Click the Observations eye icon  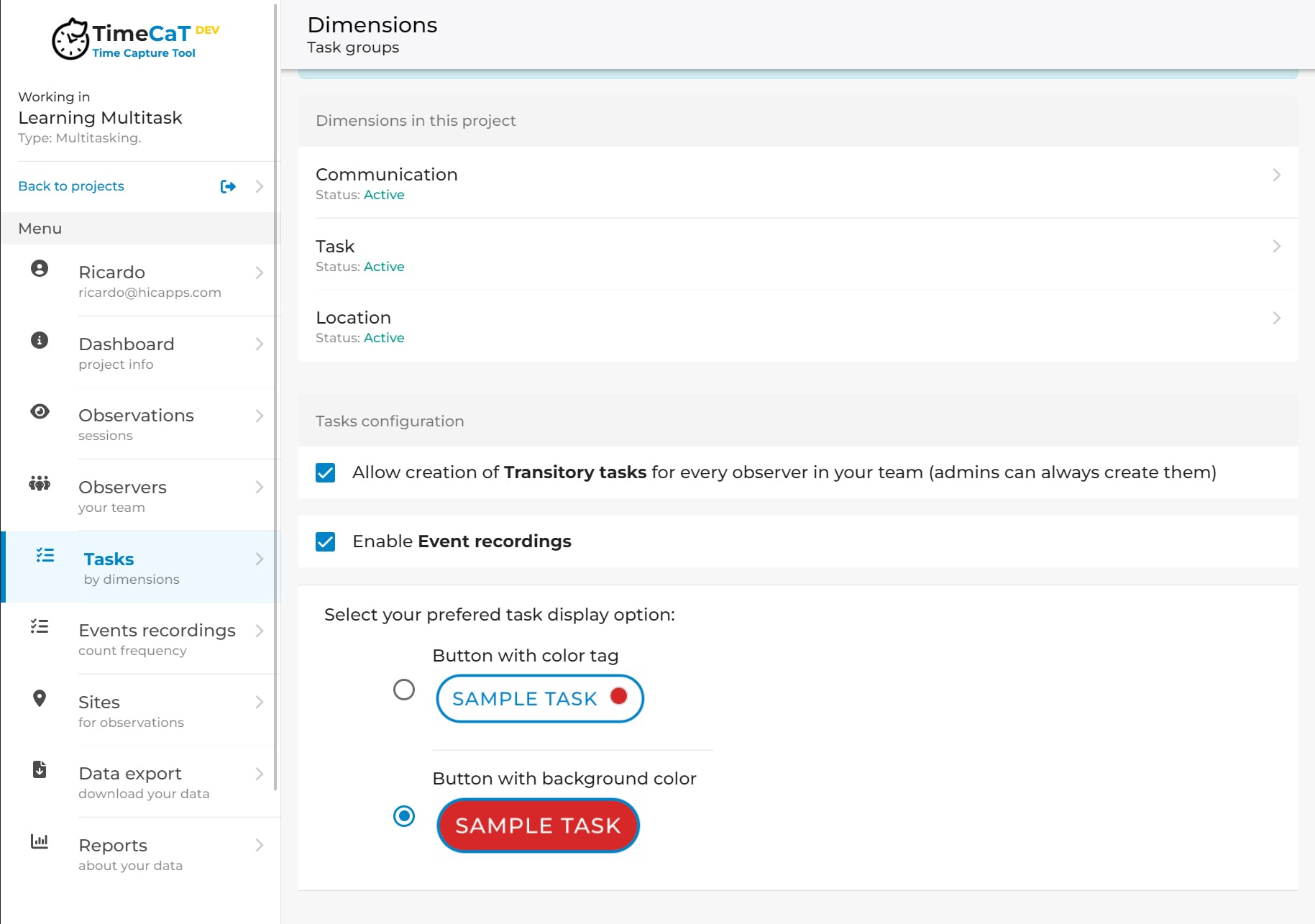pos(40,411)
